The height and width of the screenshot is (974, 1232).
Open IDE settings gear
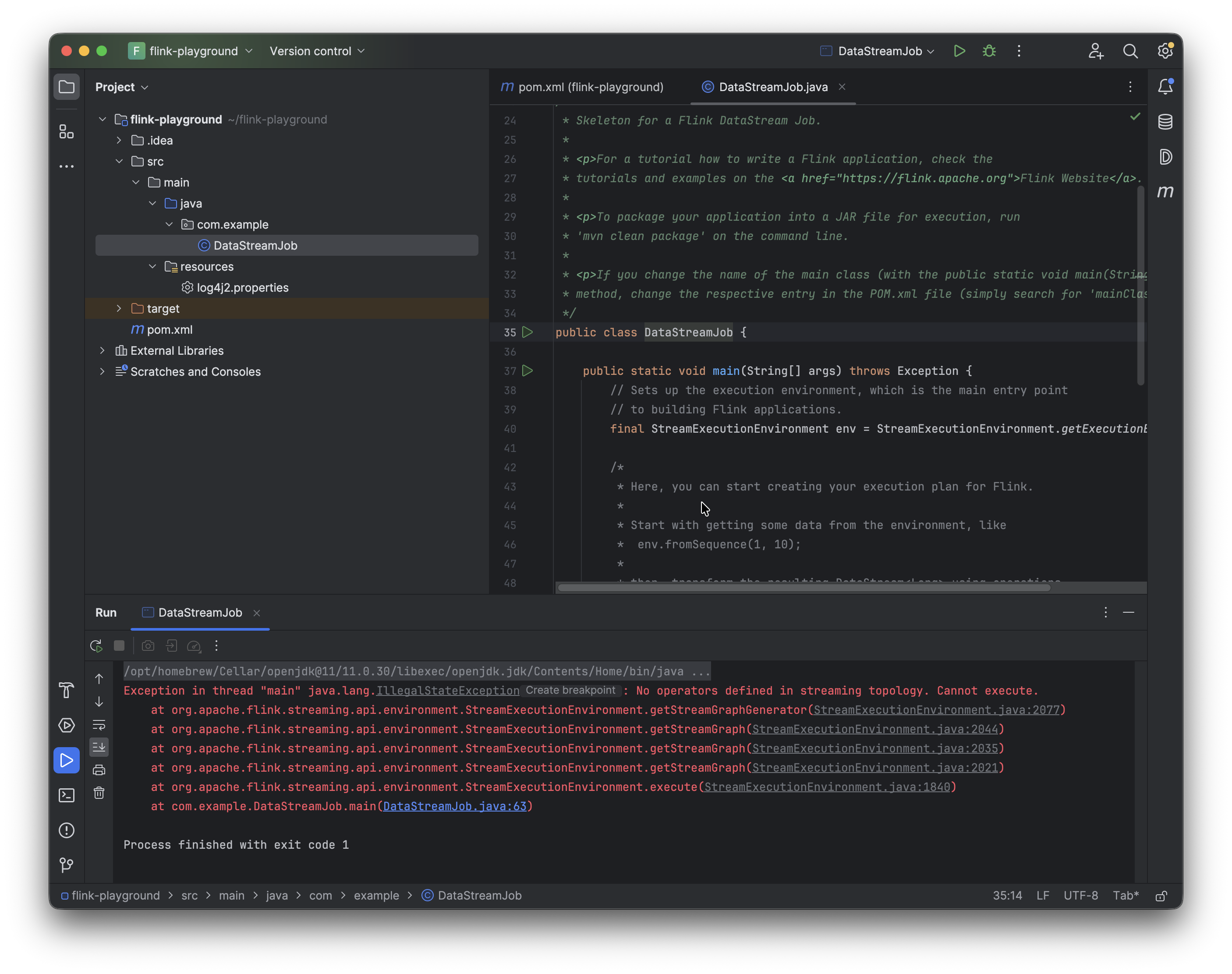coord(1165,51)
